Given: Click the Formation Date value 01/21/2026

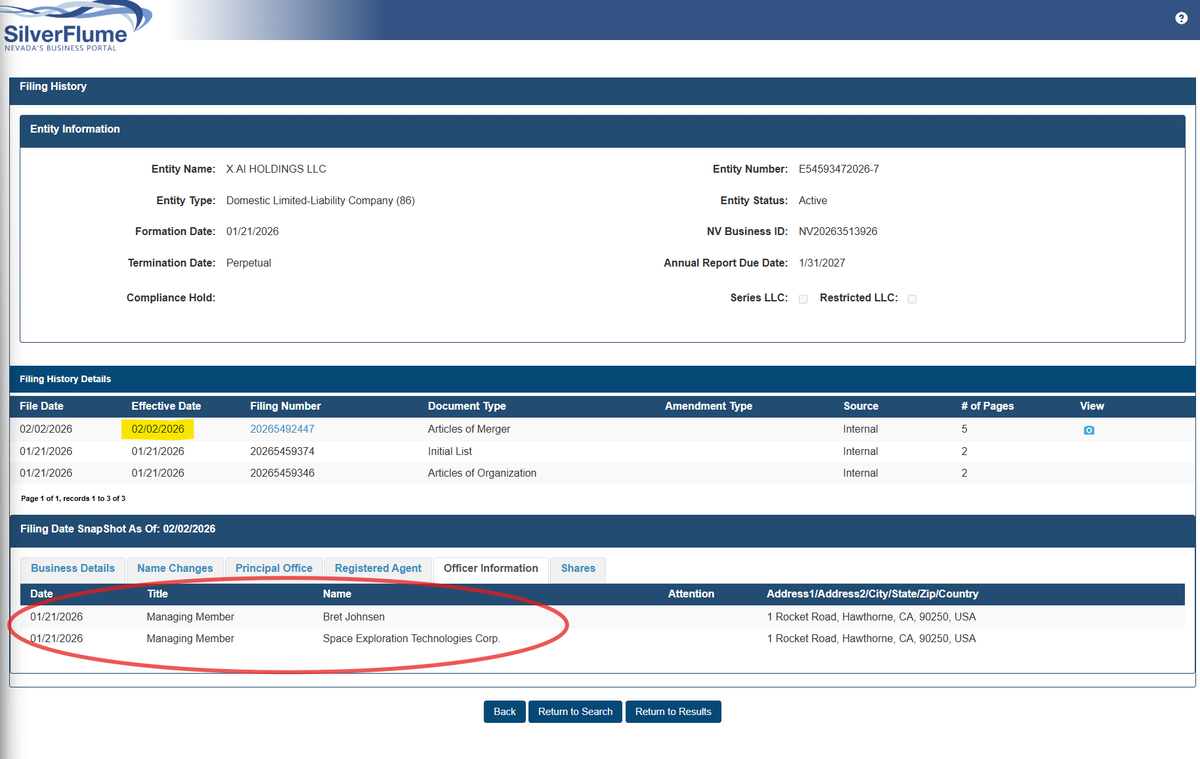Looking at the screenshot, I should (252, 232).
